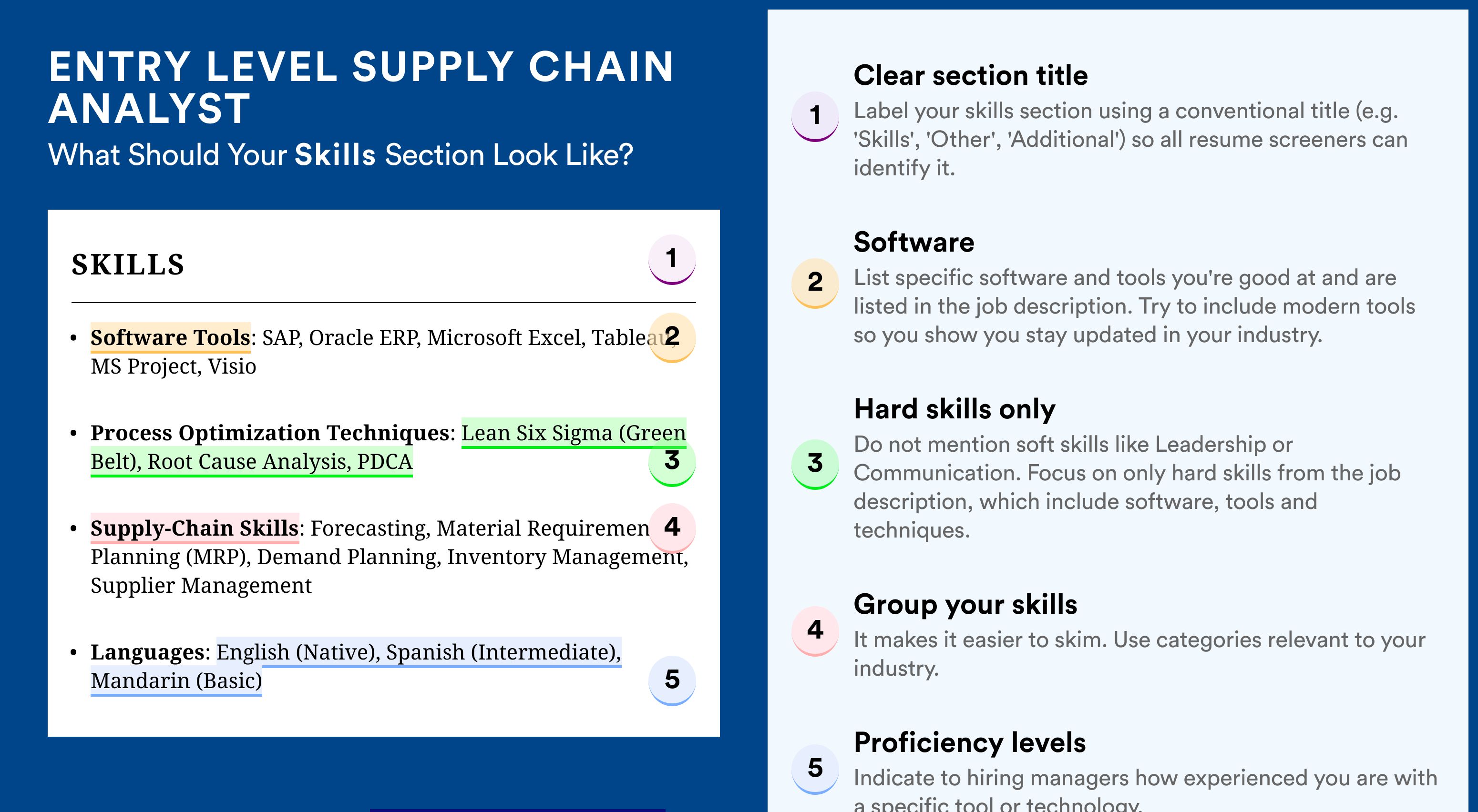Click purple badge 1 beside SKILLS heading
Screen dimensions: 1478x812
tap(672, 259)
